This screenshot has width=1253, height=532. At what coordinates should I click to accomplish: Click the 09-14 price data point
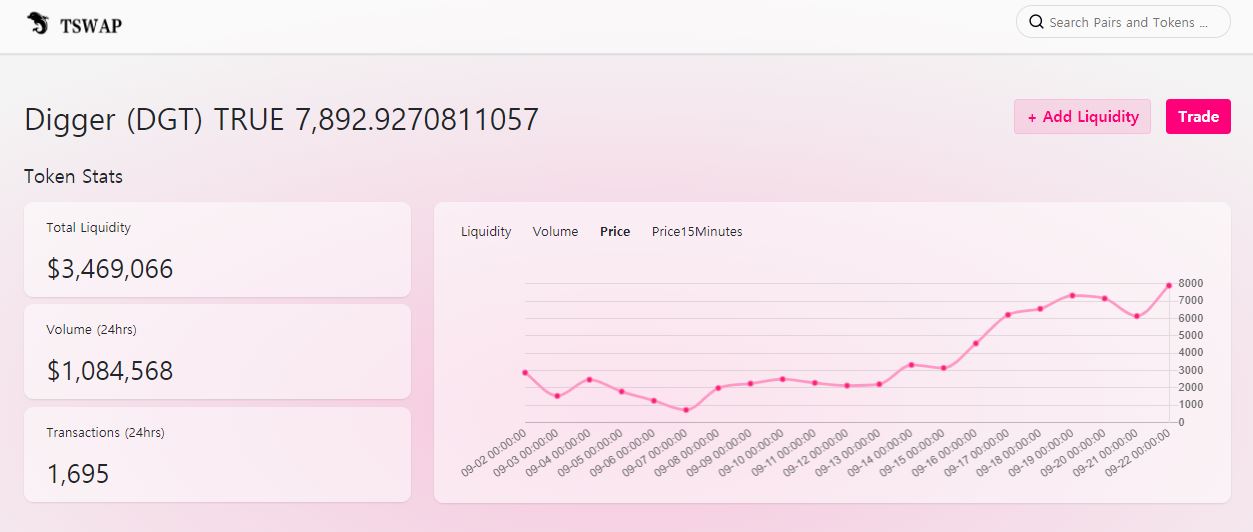coord(911,365)
